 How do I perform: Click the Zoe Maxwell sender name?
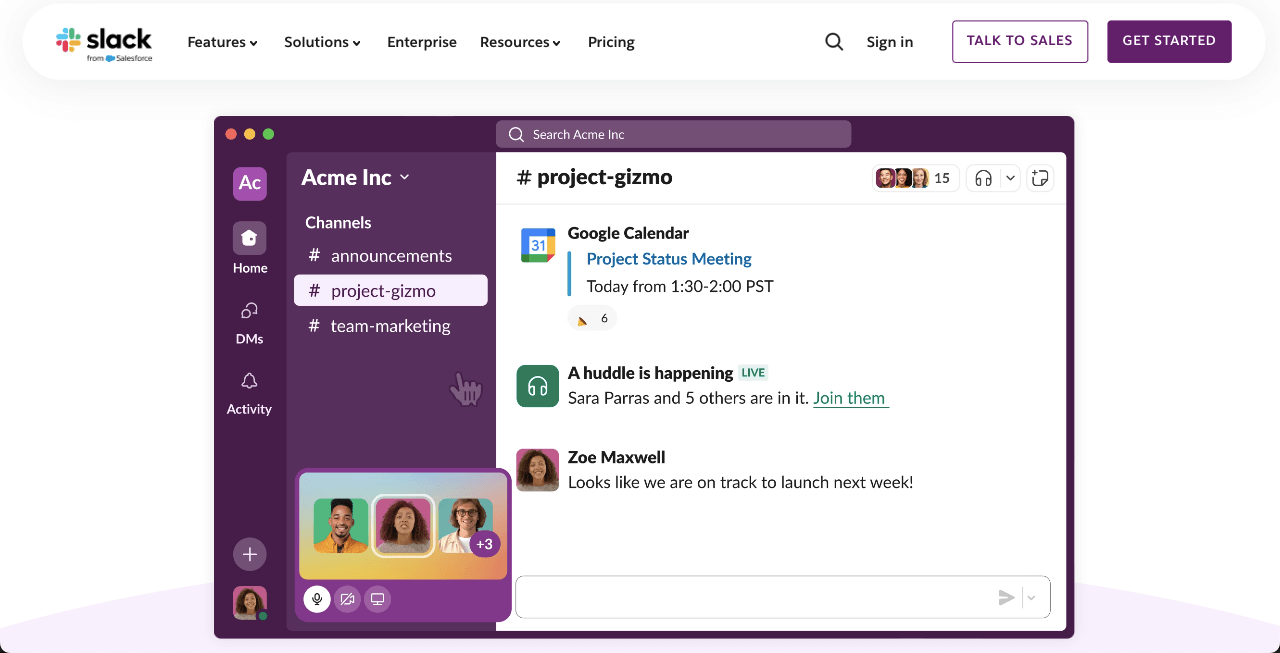point(617,457)
